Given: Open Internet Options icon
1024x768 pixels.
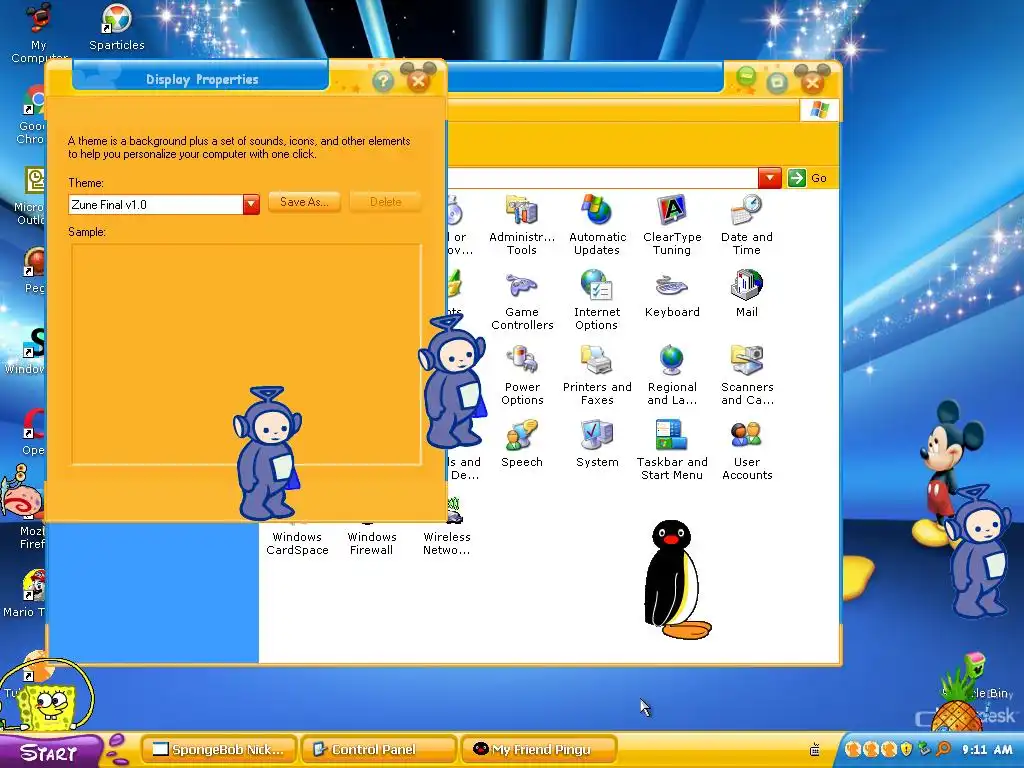Looking at the screenshot, I should (597, 300).
